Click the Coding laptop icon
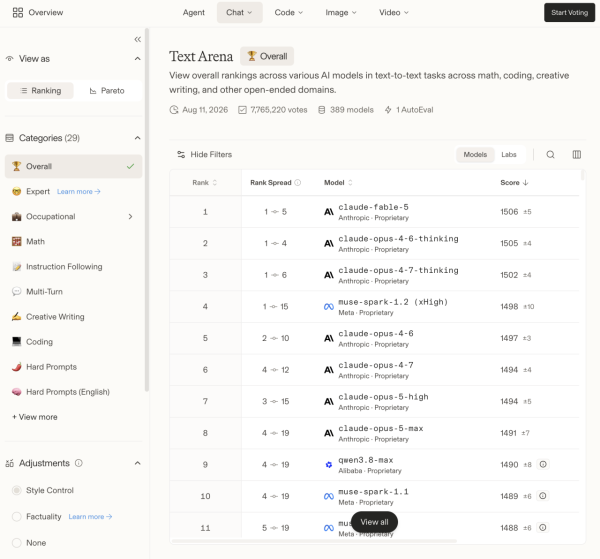This screenshot has width=600, height=559. 16,342
